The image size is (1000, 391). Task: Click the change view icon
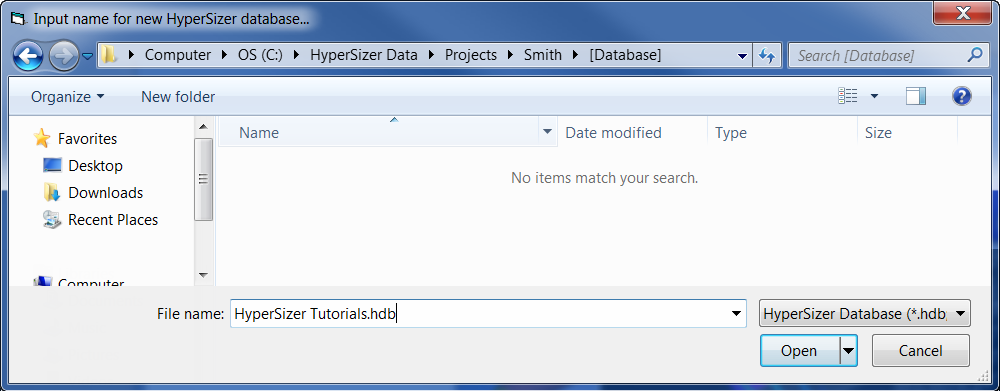(x=848, y=96)
